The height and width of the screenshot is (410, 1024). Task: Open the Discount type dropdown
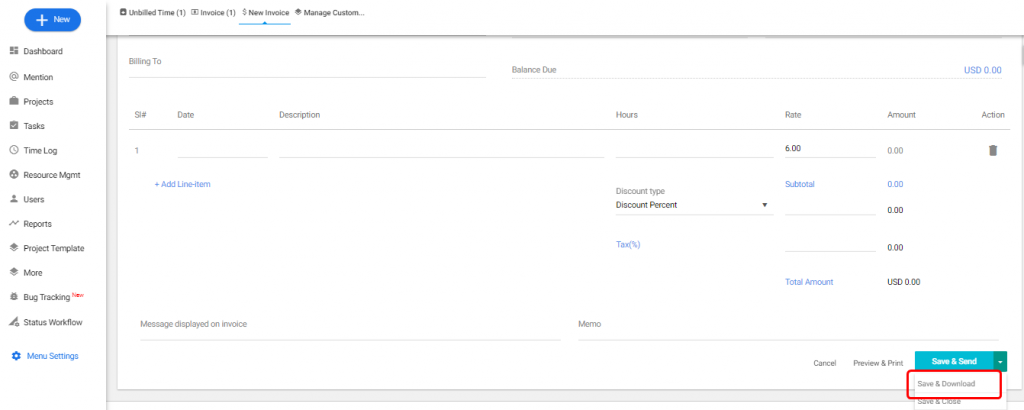(694, 205)
